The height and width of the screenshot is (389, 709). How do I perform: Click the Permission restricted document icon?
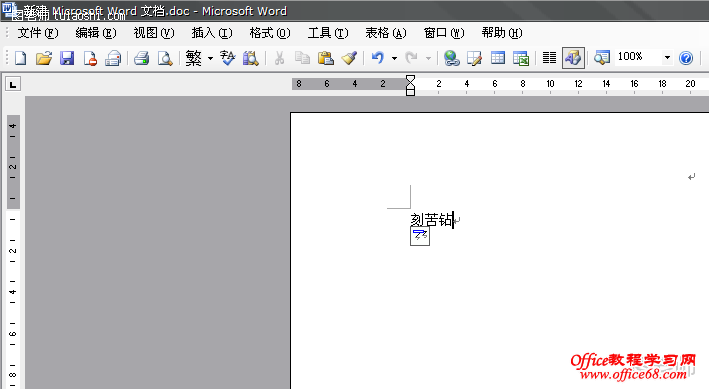(90, 58)
